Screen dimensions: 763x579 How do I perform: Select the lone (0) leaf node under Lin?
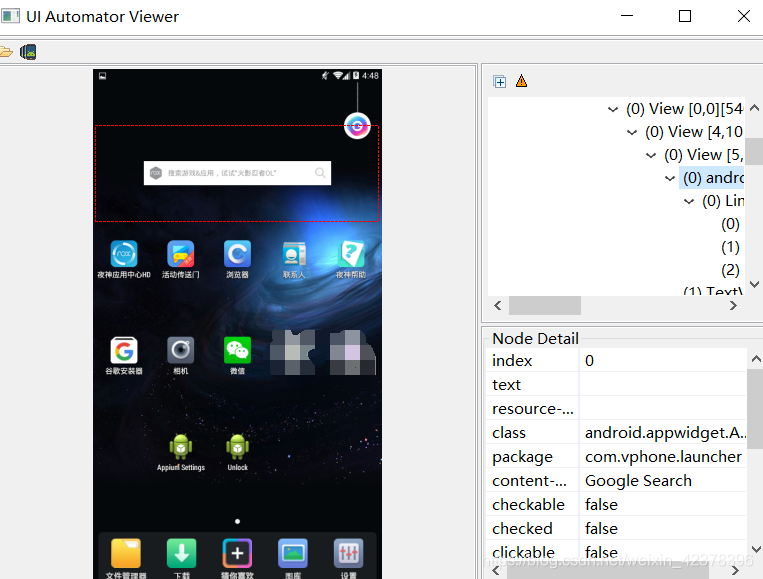coord(730,224)
